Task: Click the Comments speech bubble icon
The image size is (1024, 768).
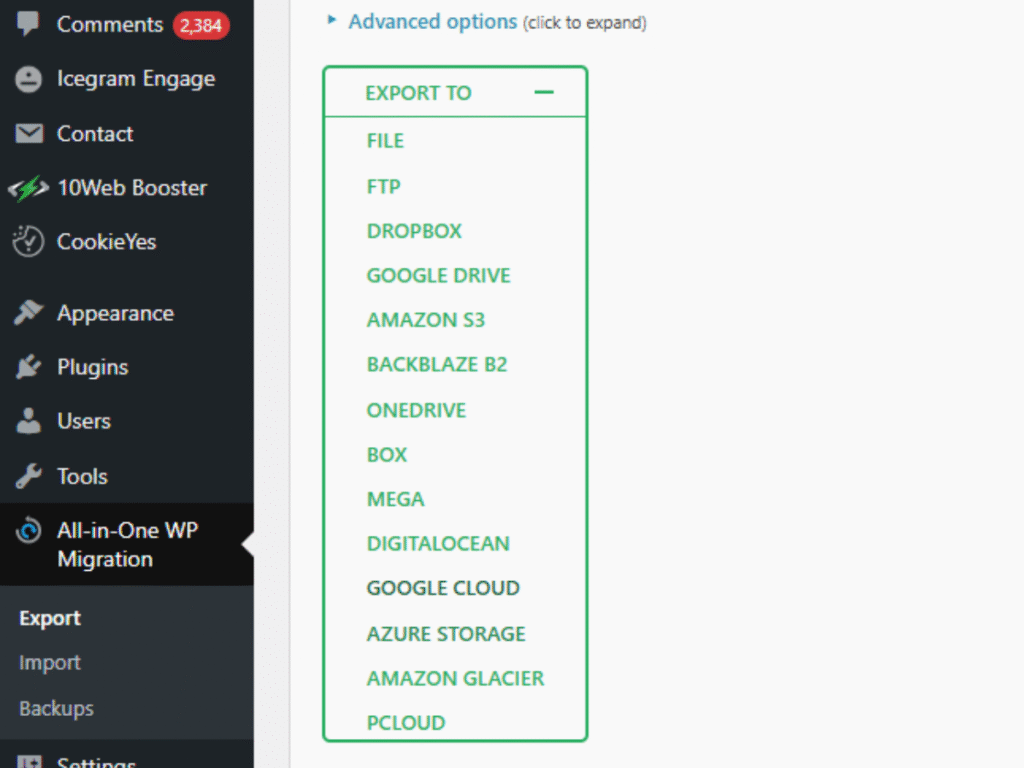Action: coord(28,24)
